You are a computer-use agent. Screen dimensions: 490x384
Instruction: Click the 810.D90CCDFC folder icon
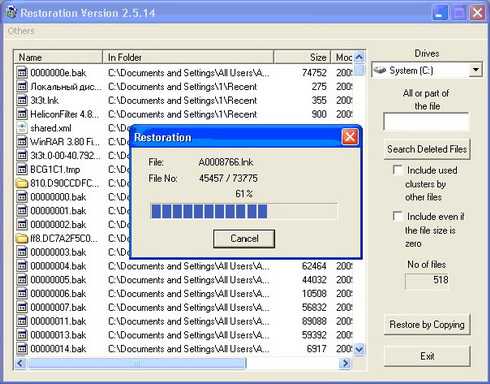[22, 183]
